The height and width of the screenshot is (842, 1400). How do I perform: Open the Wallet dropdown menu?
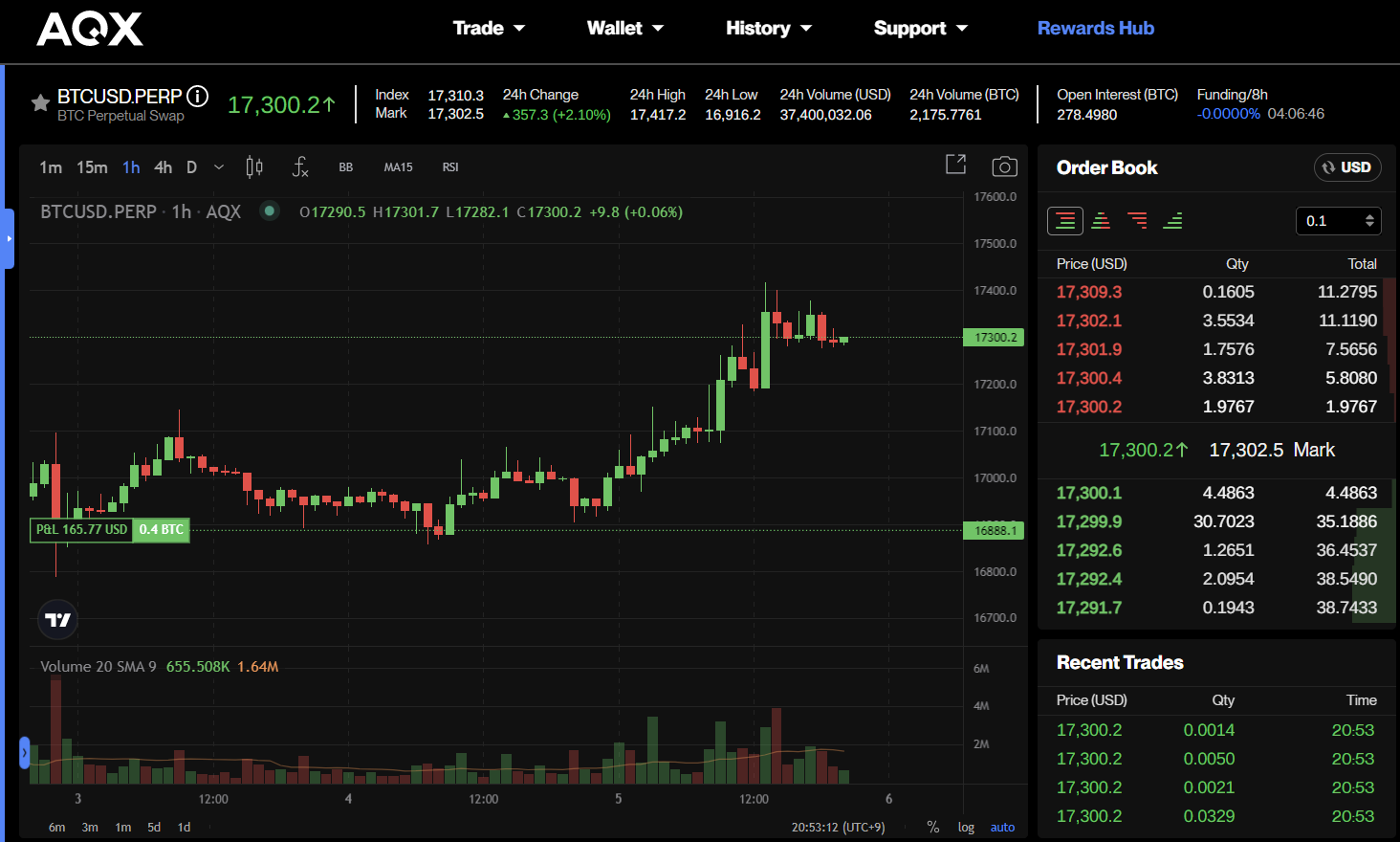pos(625,29)
